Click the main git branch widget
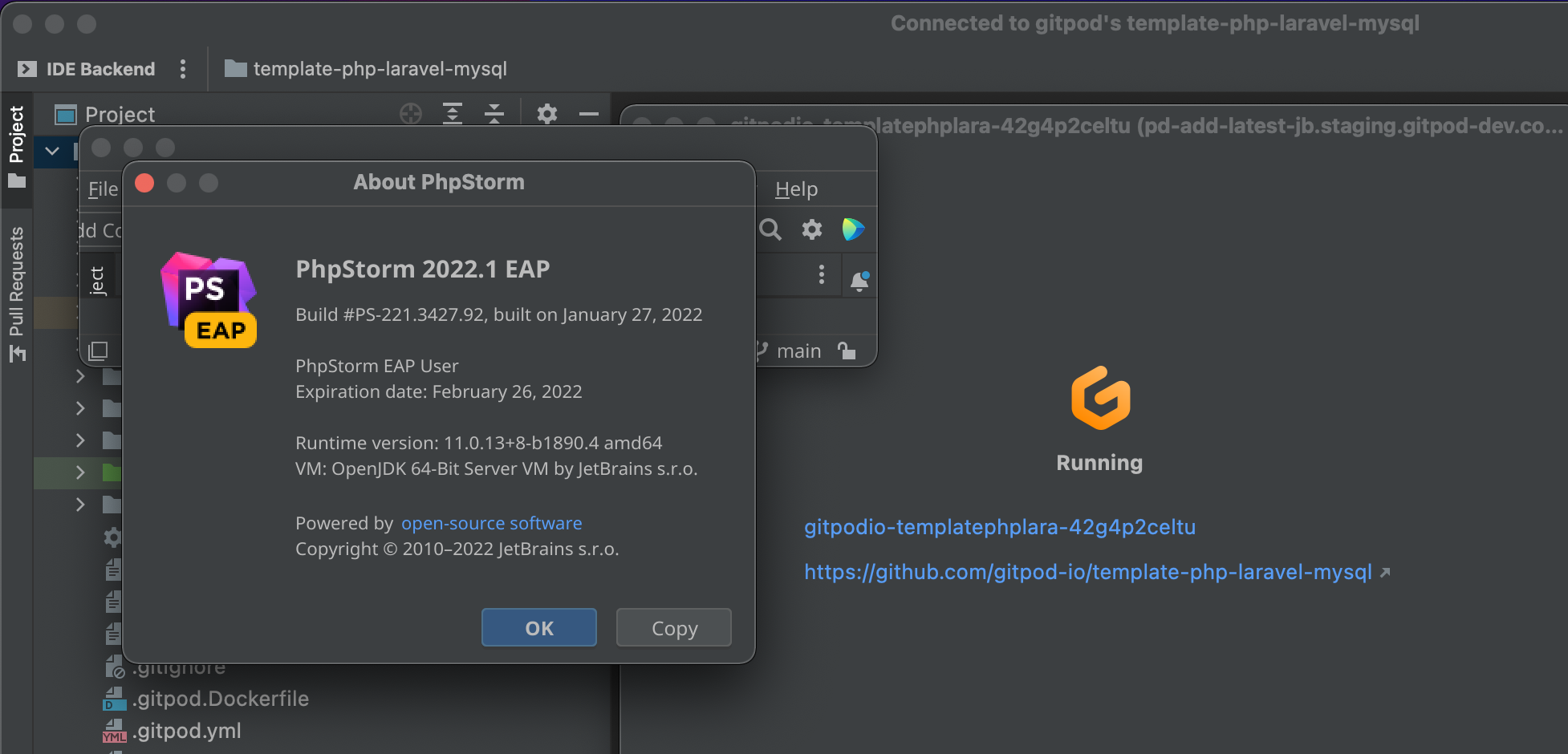Viewport: 1568px width, 754px height. coord(790,351)
